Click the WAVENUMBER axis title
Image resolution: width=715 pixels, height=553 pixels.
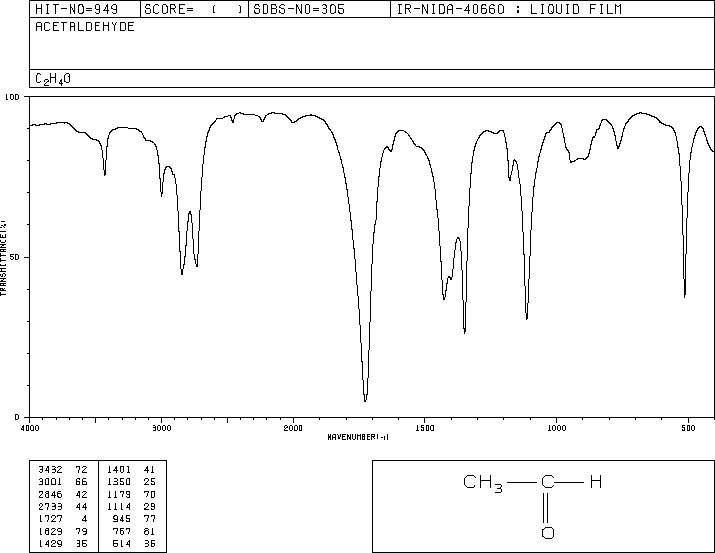coord(358,437)
